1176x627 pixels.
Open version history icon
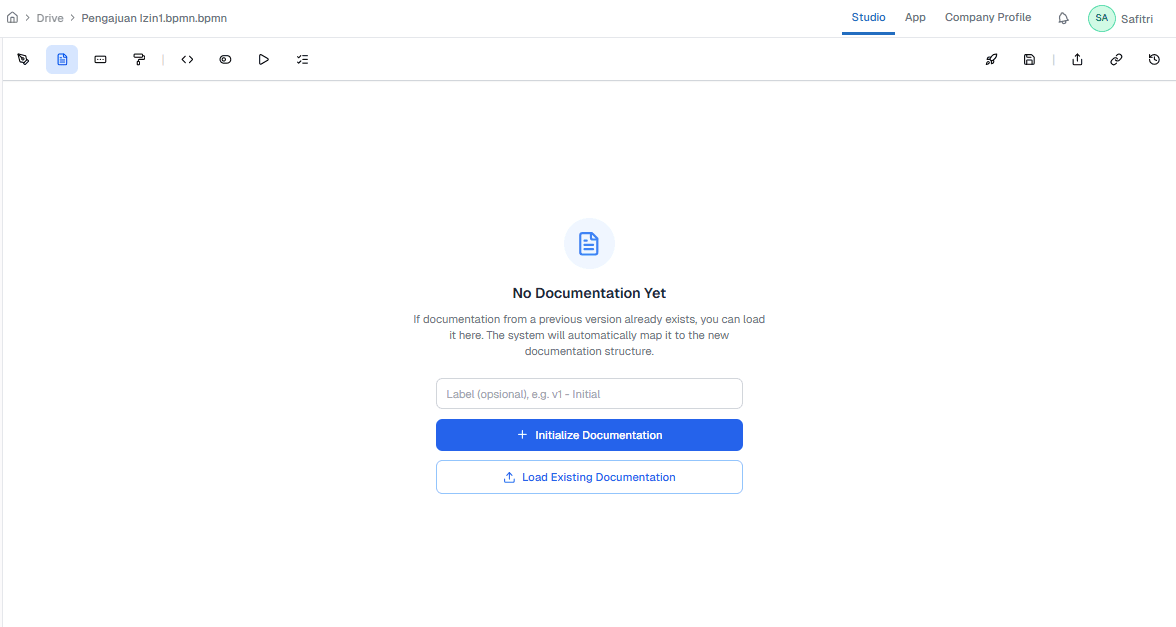pos(1154,59)
